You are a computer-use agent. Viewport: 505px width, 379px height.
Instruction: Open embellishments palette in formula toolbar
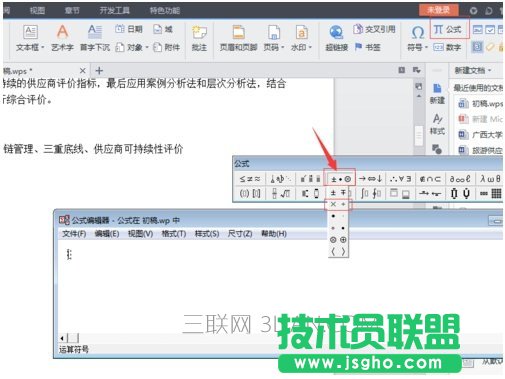(310, 179)
